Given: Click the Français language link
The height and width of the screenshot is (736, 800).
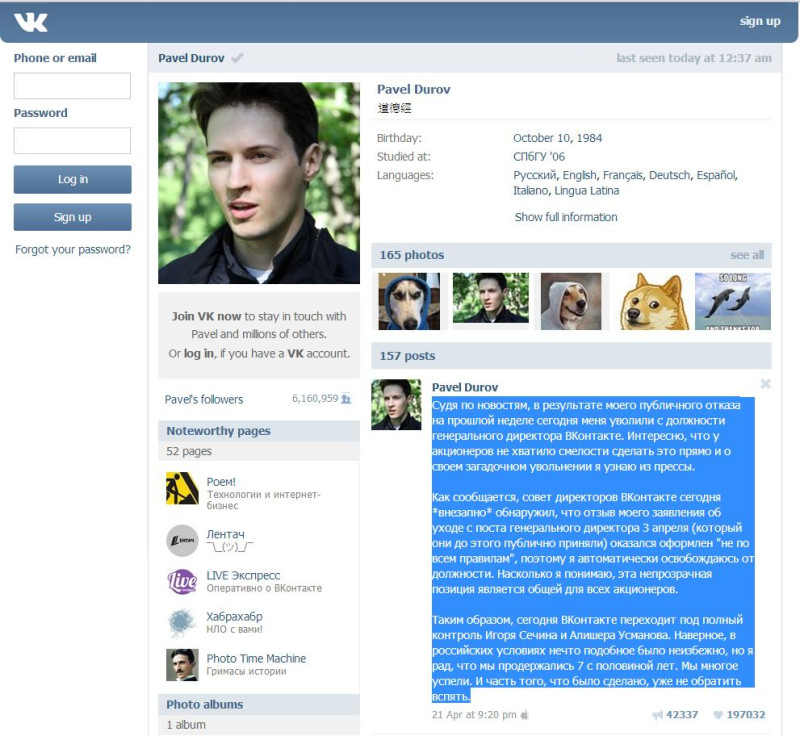Looking at the screenshot, I should [622, 175].
